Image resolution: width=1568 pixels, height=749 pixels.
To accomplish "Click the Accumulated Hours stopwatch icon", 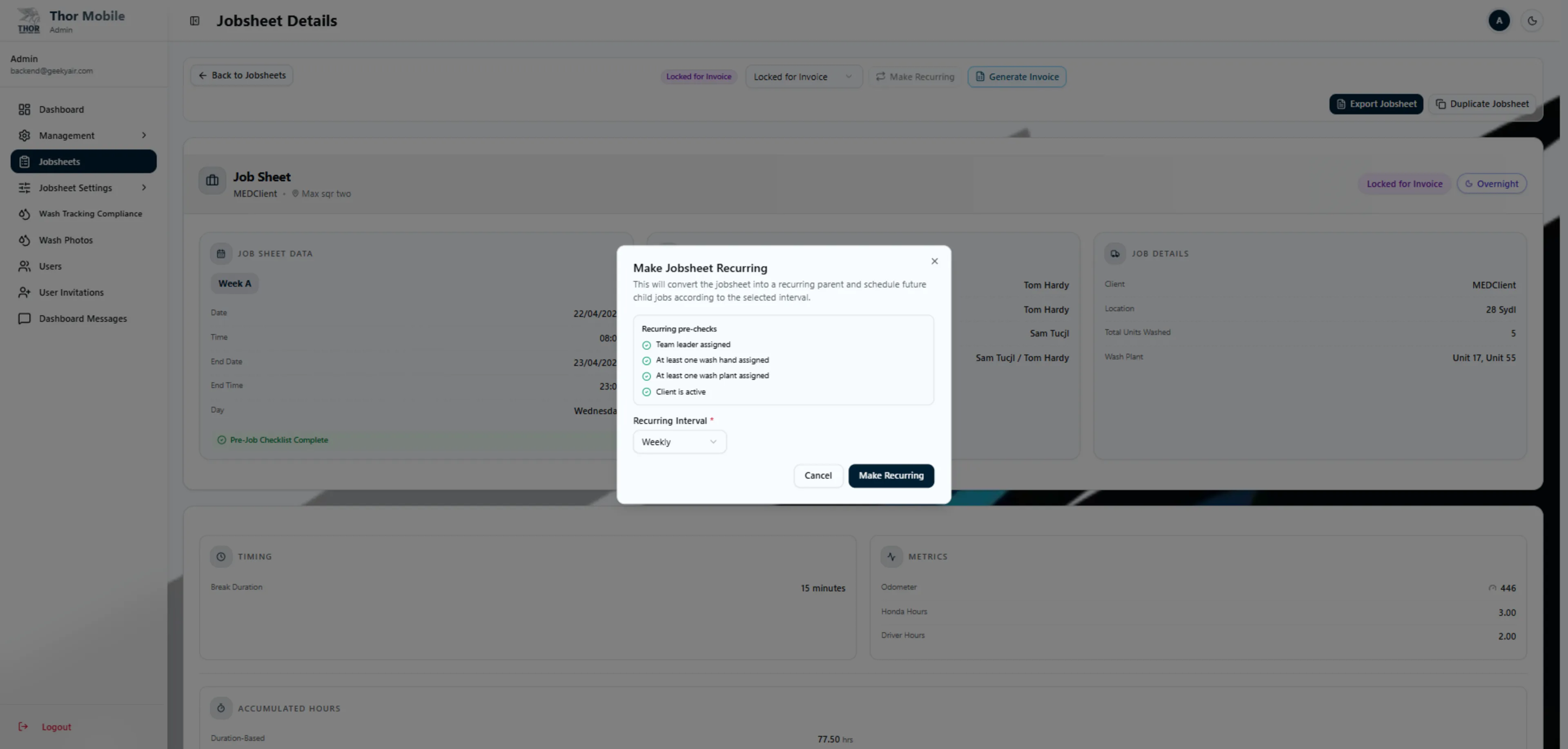I will pyautogui.click(x=221, y=708).
